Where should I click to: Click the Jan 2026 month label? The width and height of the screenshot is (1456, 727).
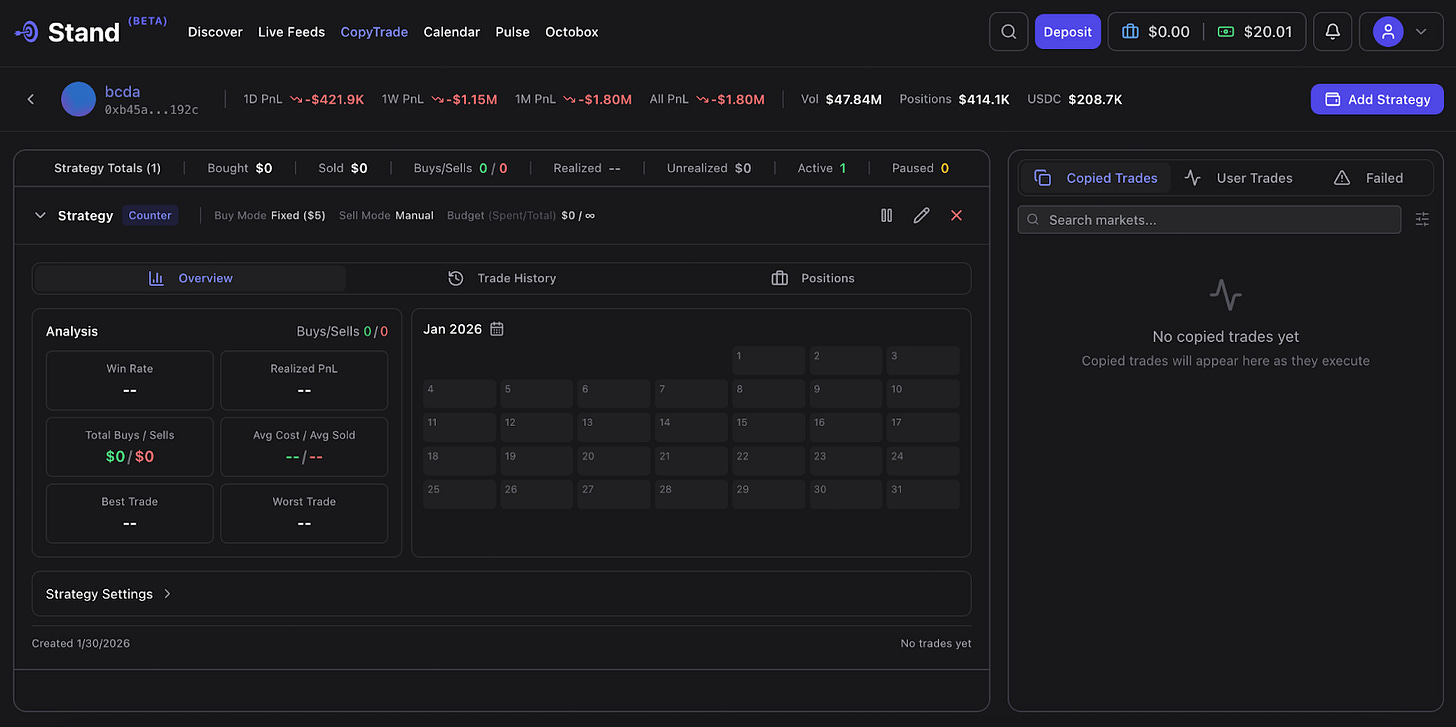point(452,329)
